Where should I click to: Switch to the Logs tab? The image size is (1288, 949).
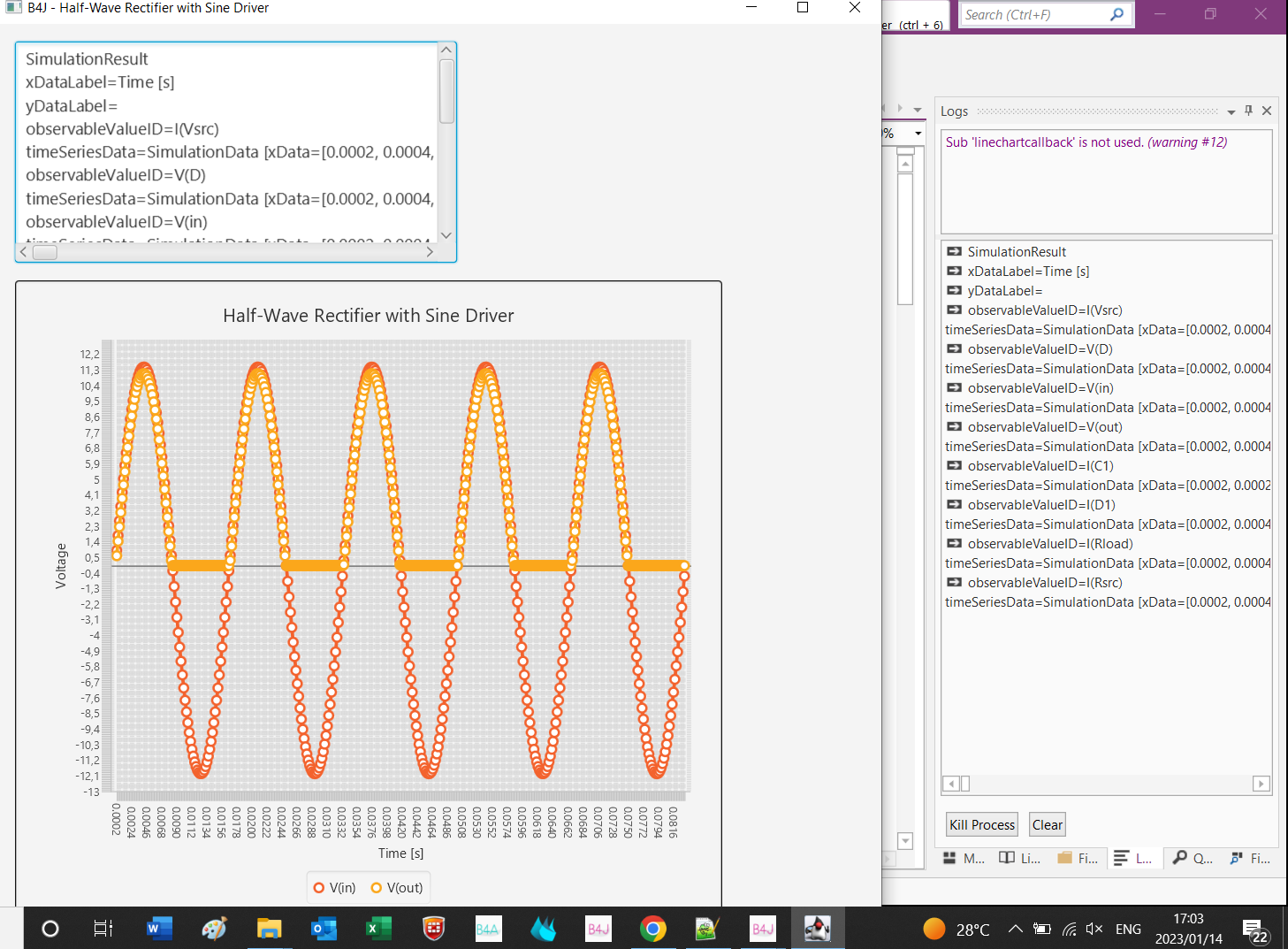[1134, 858]
